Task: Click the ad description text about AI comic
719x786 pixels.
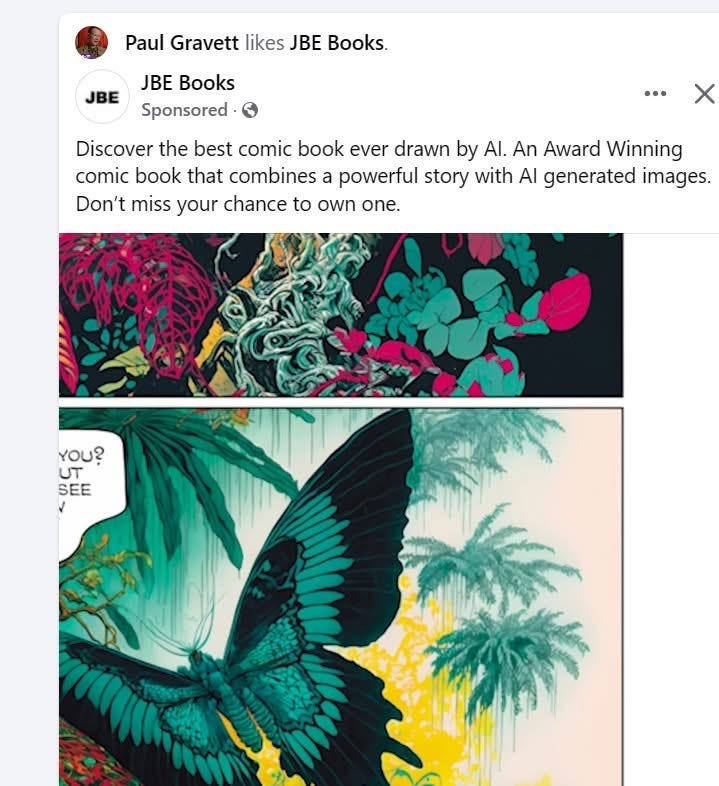Action: [394, 176]
